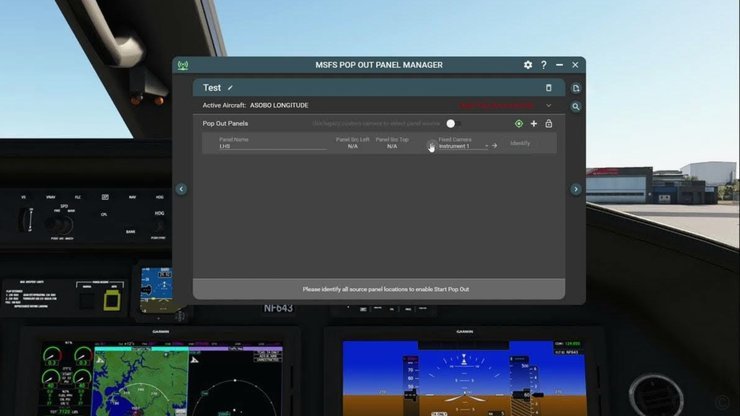The image size is (740, 416).
Task: Open settings with the gear icon
Action: pyautogui.click(x=528, y=65)
